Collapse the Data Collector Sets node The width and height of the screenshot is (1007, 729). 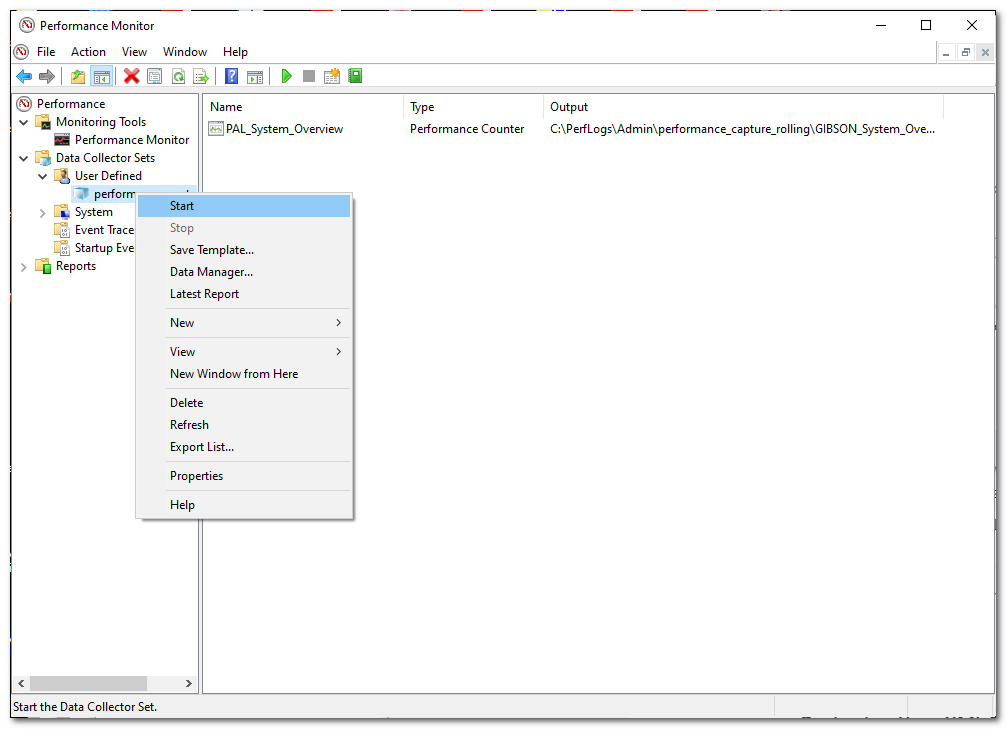24,158
